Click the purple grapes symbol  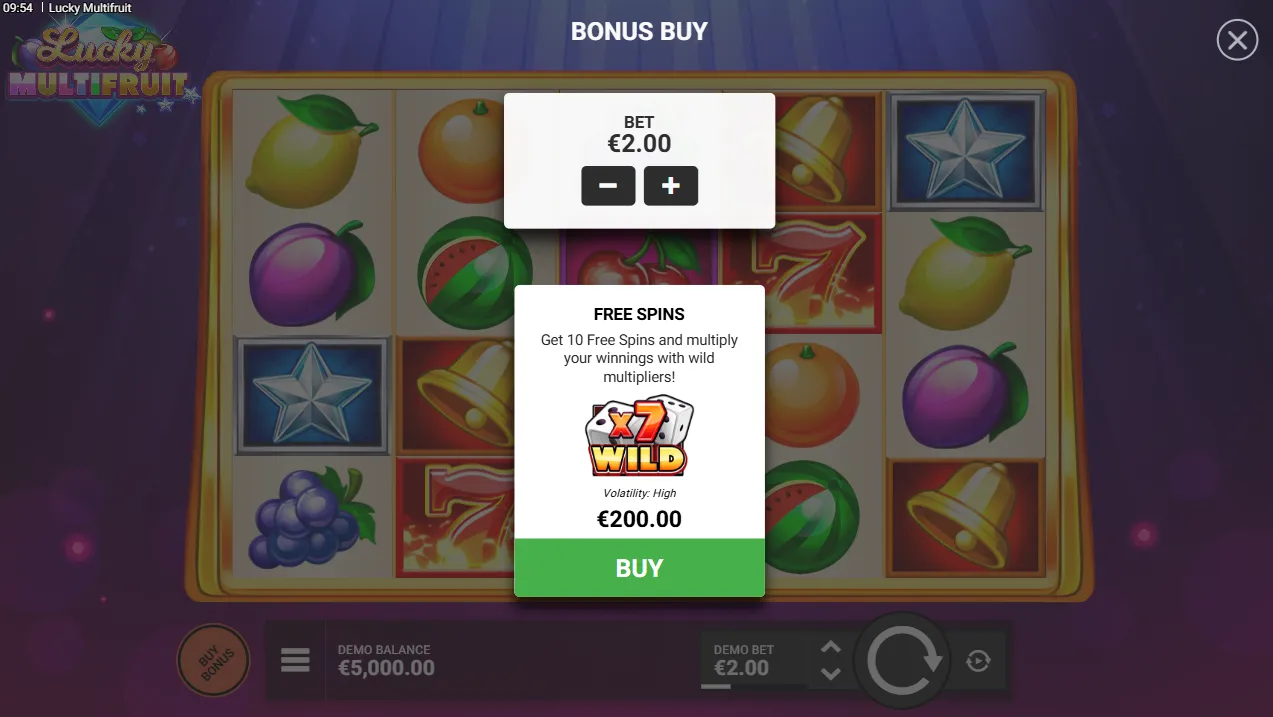pos(310,518)
